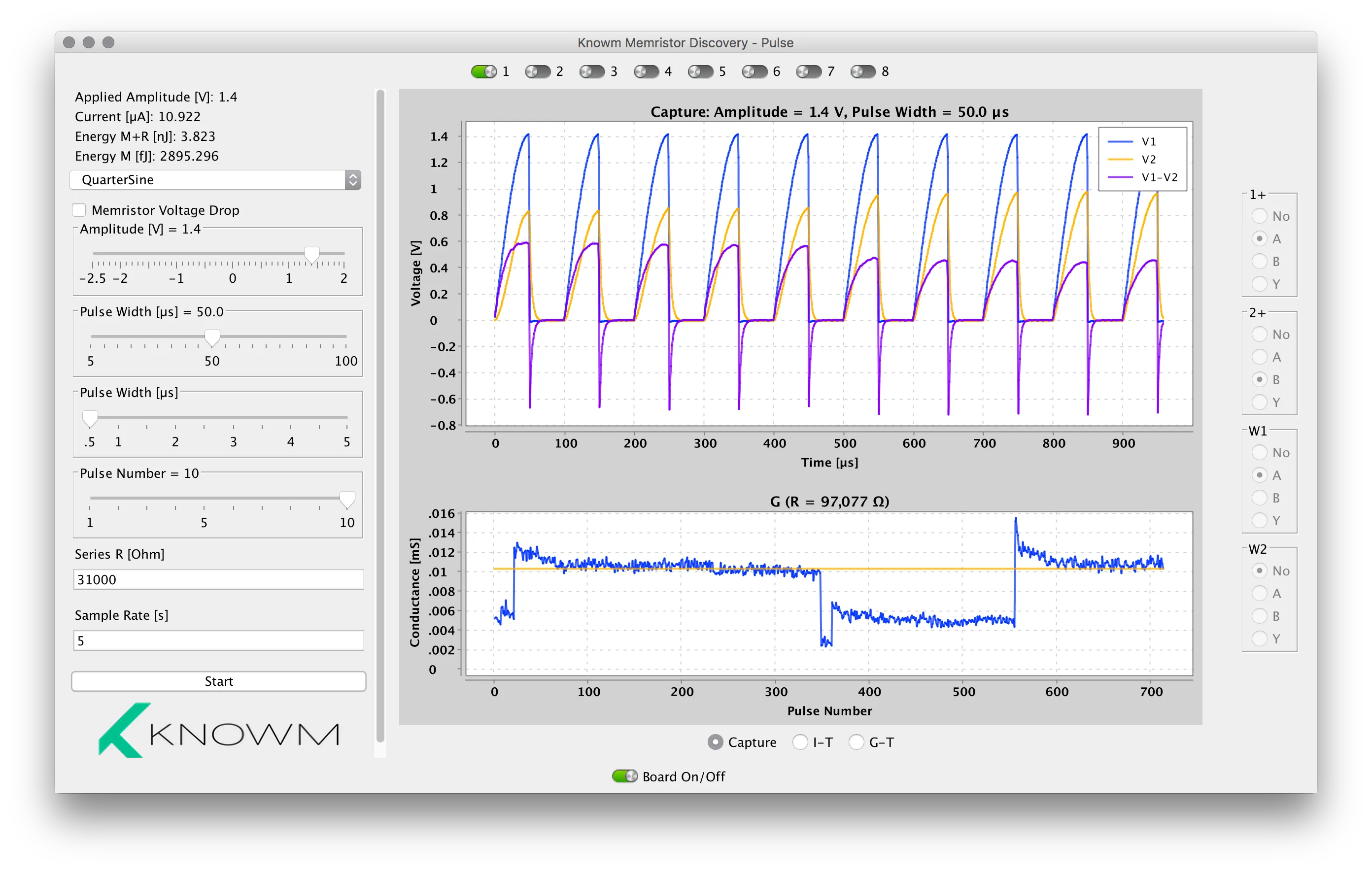Select B in the W2 group
The height and width of the screenshot is (872, 1372).
(x=1259, y=616)
